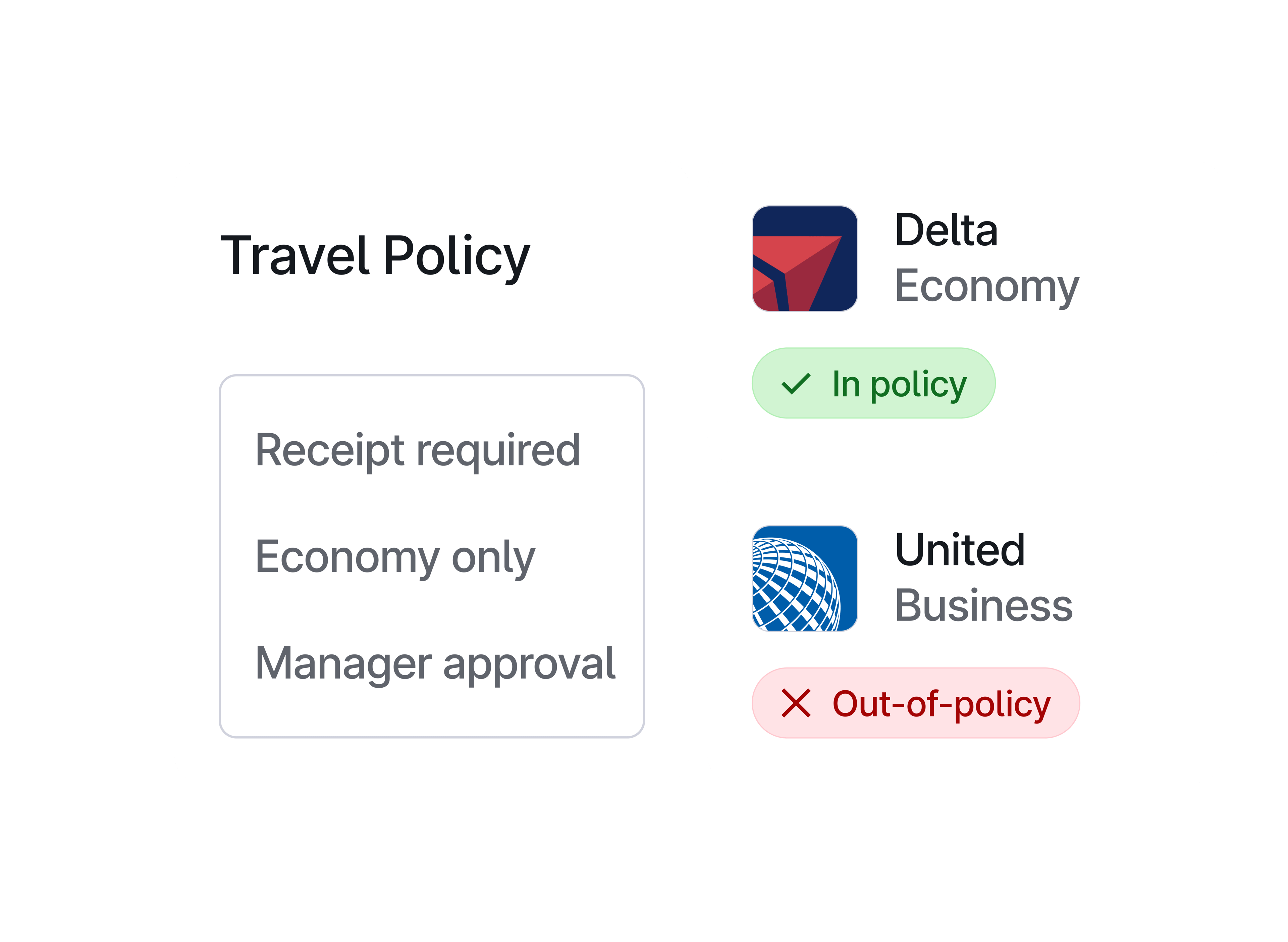
Task: Click the "In policy" text label
Action: click(899, 384)
